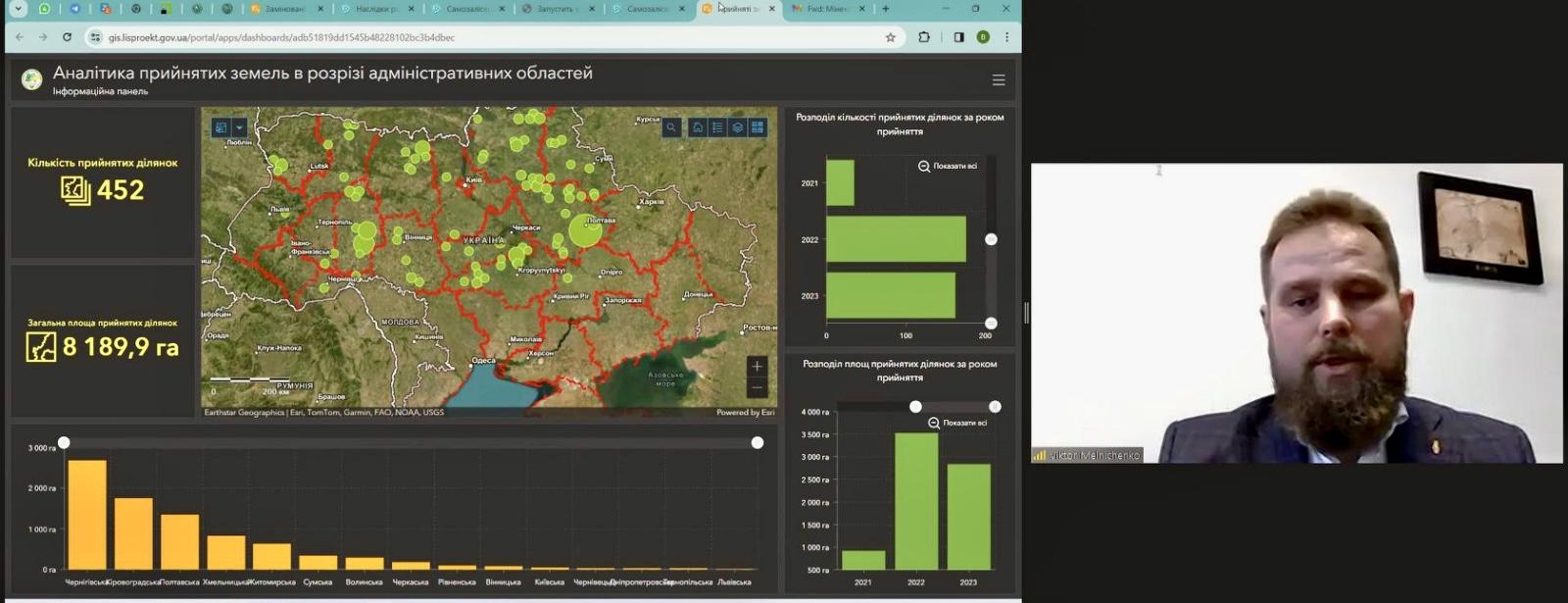
Task: Bookmark this page with the star icon
Action: 890,37
